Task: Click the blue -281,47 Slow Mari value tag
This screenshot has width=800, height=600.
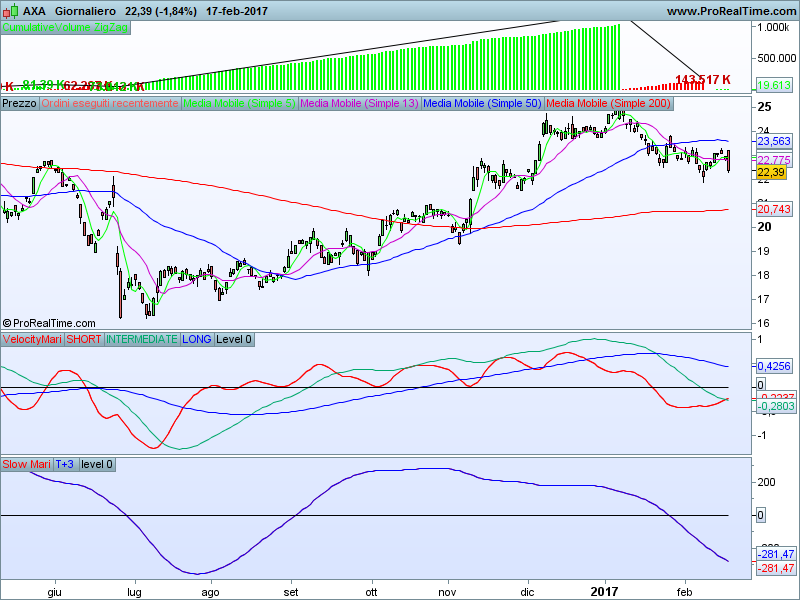Action: coord(776,555)
